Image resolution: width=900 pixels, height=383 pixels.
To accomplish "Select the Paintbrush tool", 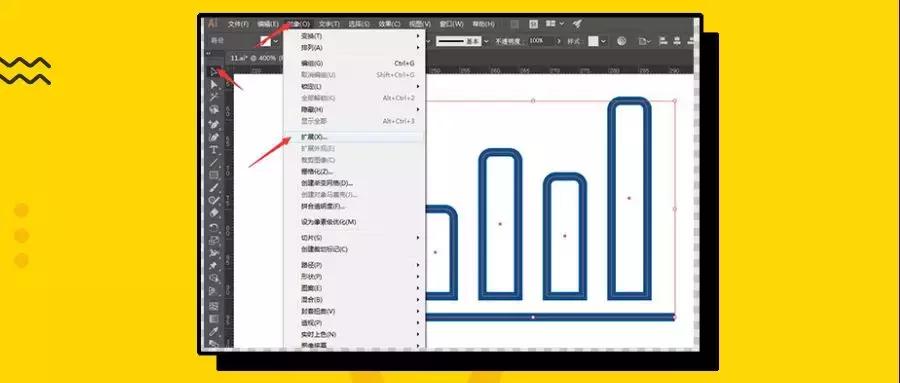I will click(x=214, y=188).
